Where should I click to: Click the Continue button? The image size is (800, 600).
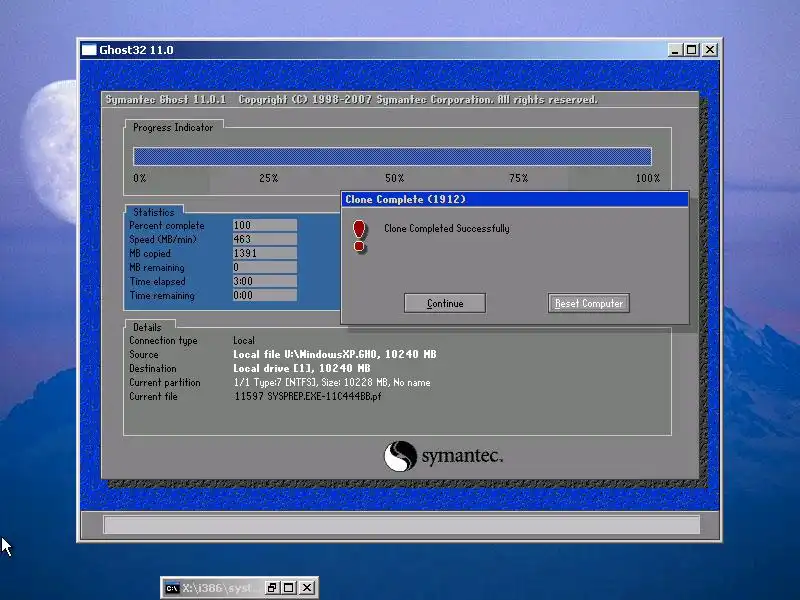(x=444, y=303)
